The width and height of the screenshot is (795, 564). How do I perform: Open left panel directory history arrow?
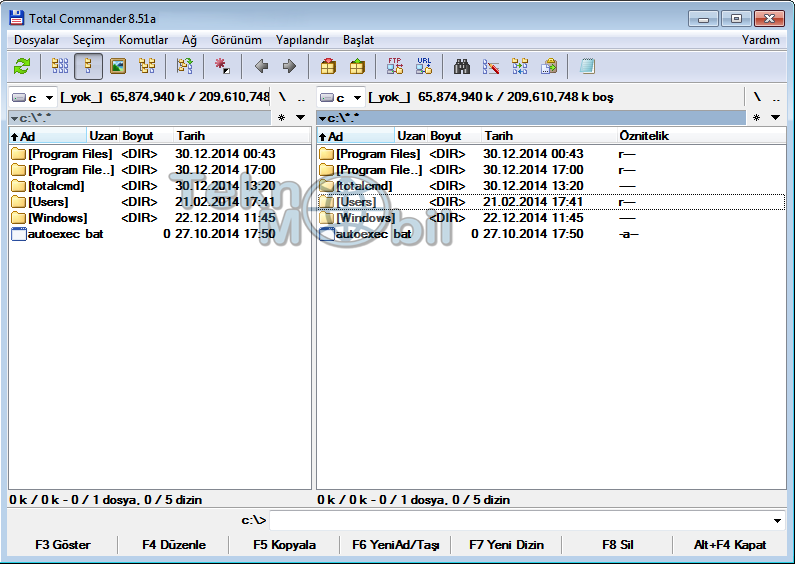point(300,118)
